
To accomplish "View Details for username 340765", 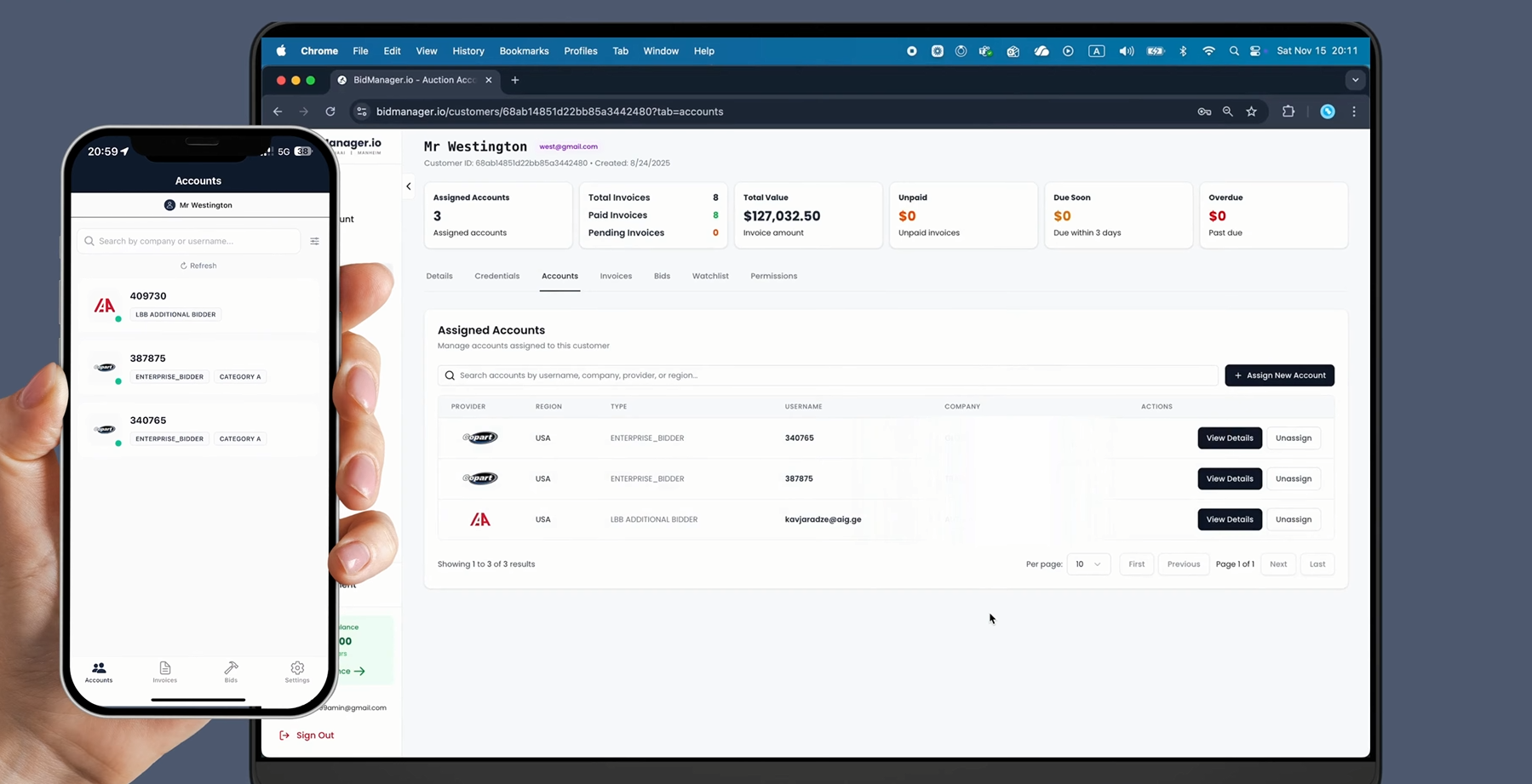I will (1229, 438).
